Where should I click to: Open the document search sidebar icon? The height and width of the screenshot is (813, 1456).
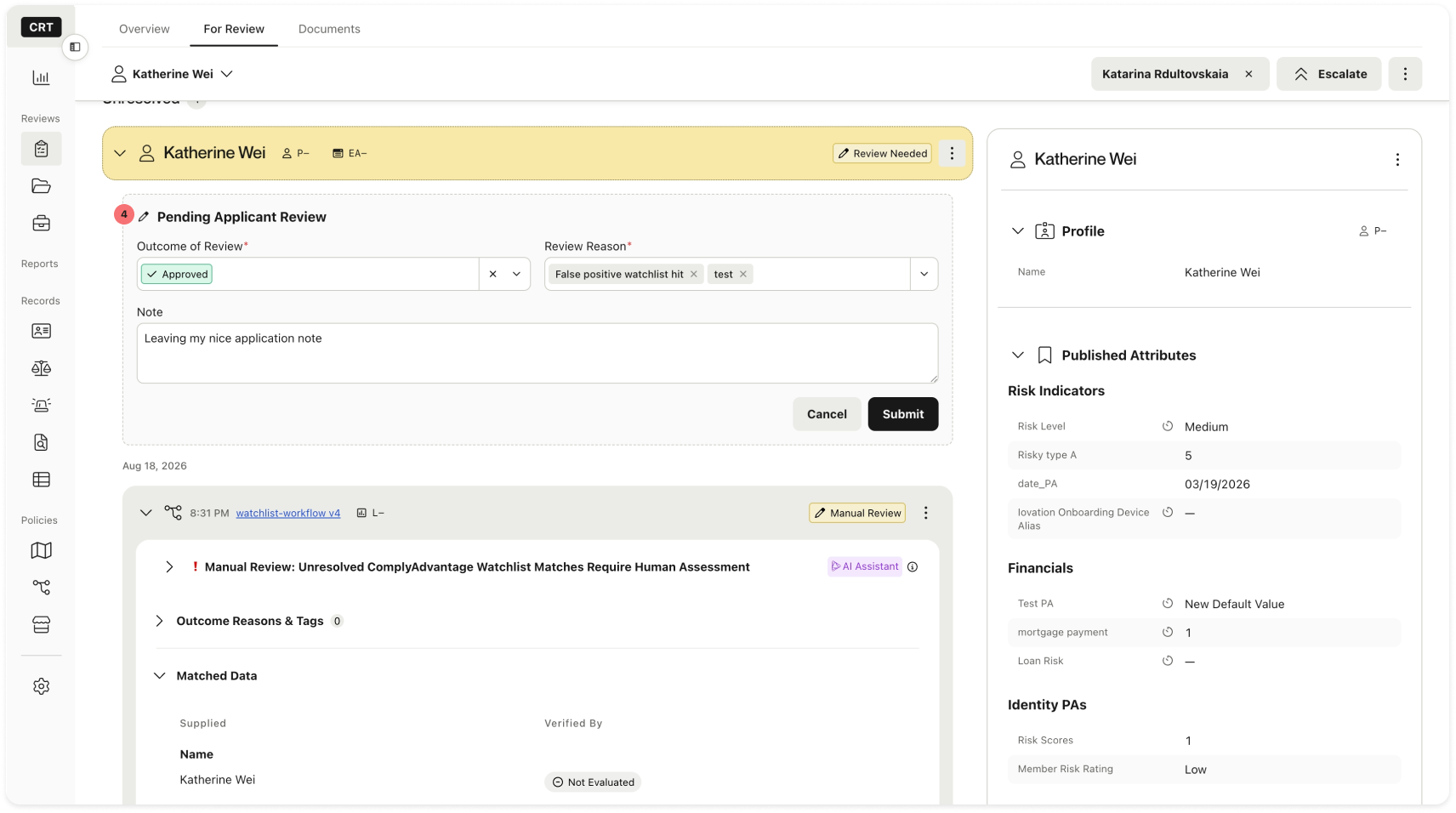(x=41, y=442)
